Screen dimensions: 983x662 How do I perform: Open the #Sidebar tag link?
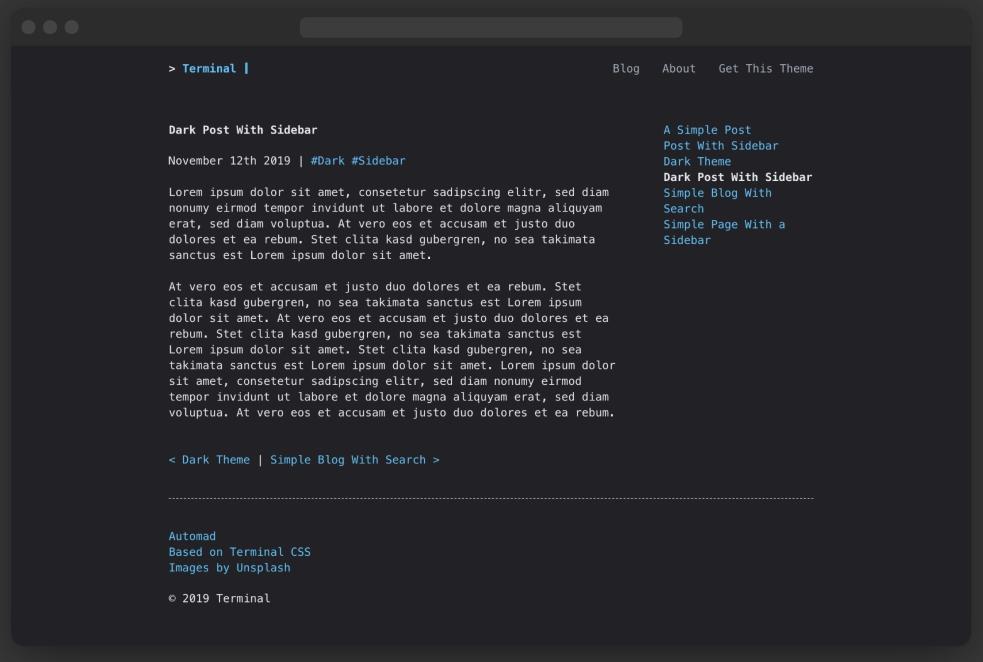click(x=377, y=160)
